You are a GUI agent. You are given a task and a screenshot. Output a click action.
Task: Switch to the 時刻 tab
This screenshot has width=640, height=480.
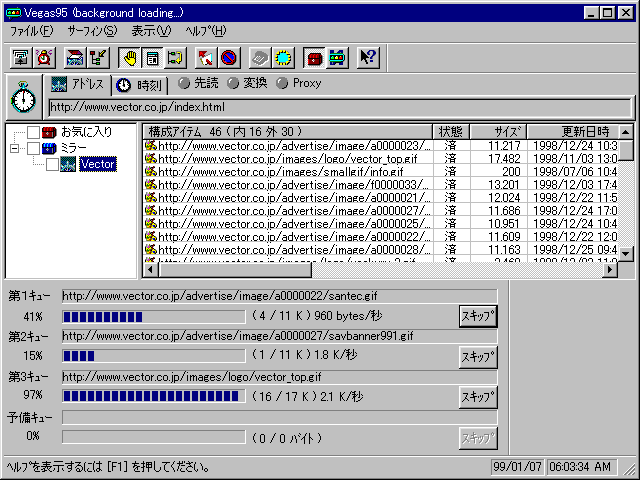(x=140, y=85)
